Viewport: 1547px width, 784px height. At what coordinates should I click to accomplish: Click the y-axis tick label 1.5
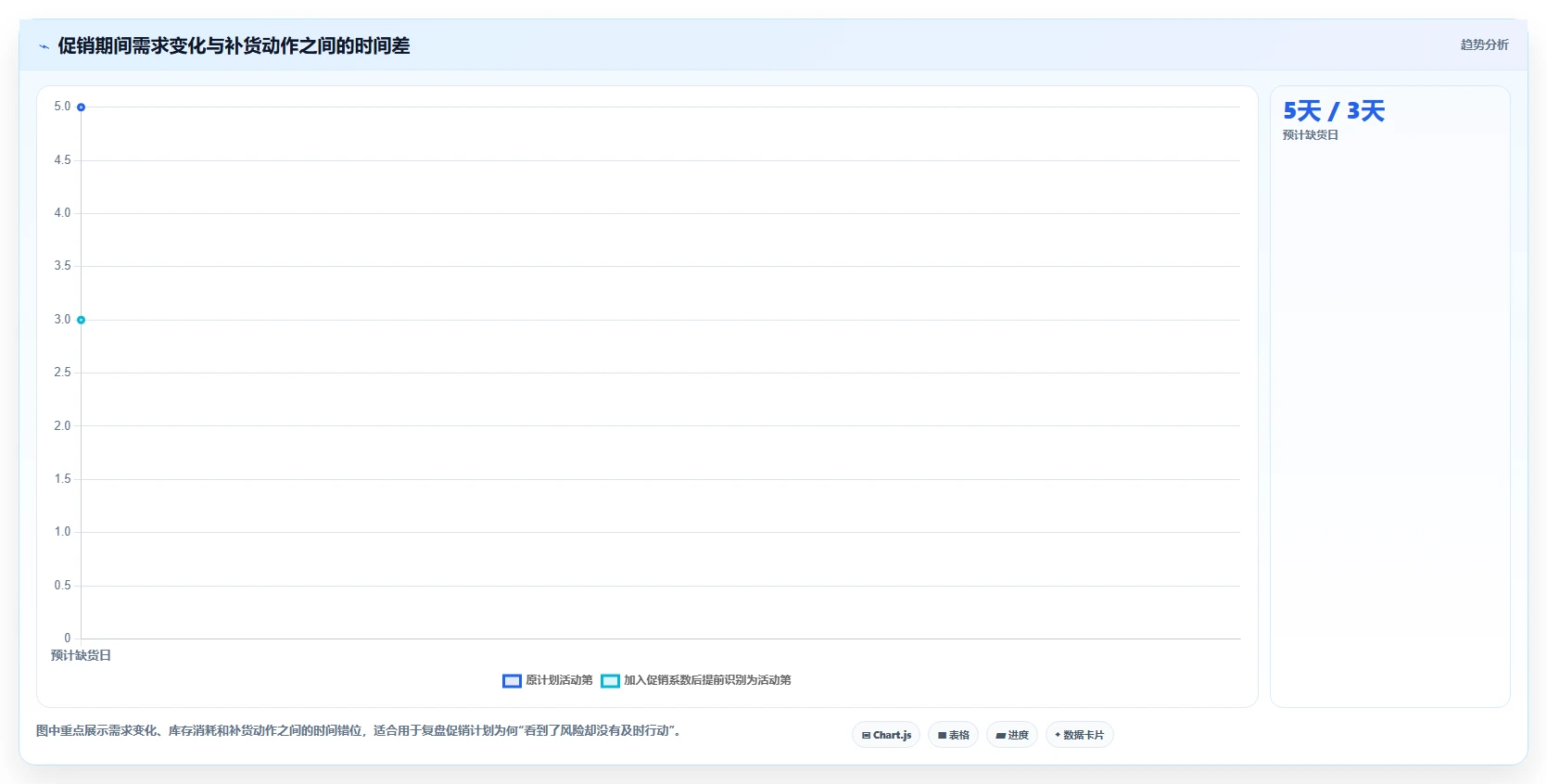tap(62, 479)
